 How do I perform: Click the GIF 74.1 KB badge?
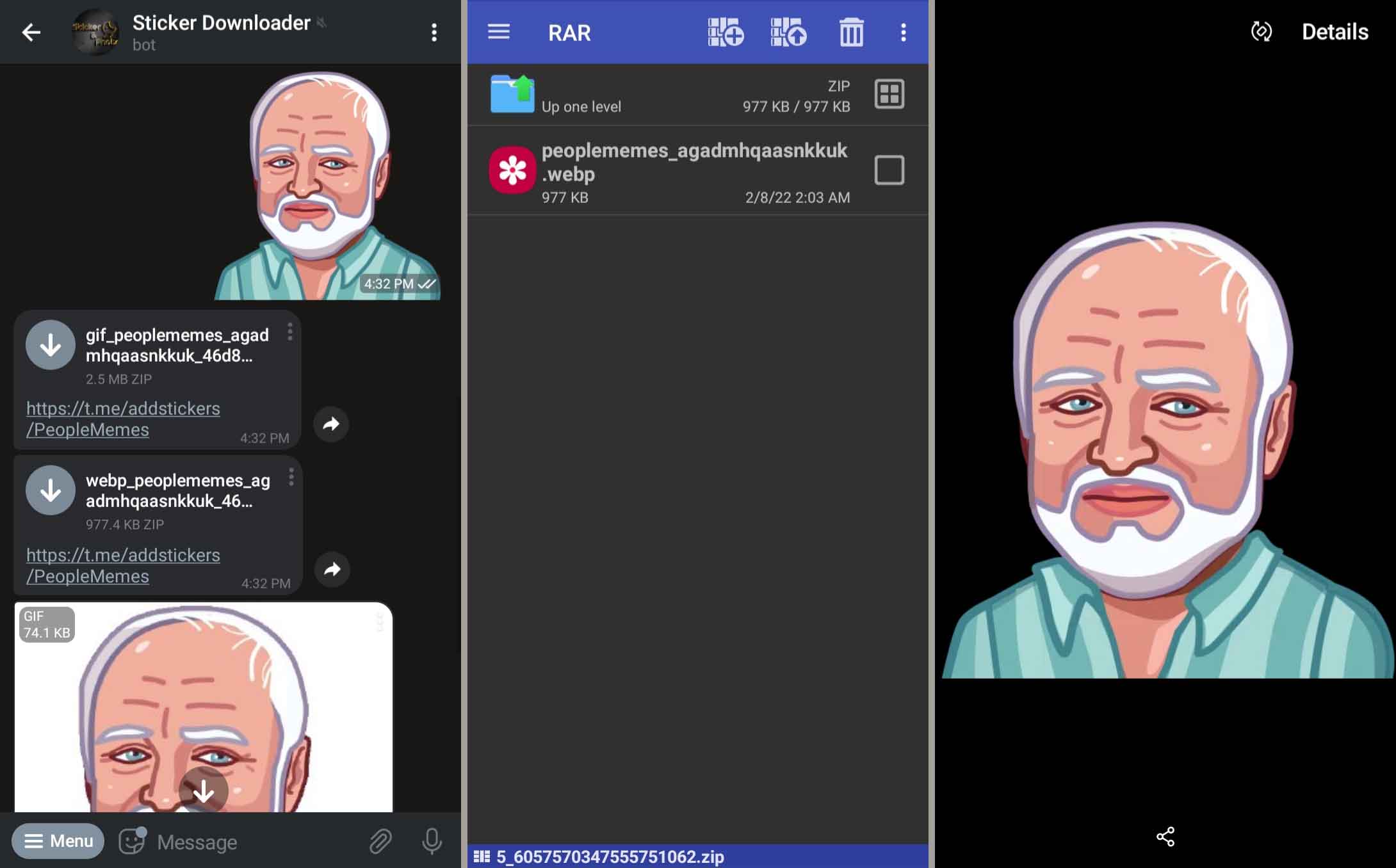pos(47,625)
